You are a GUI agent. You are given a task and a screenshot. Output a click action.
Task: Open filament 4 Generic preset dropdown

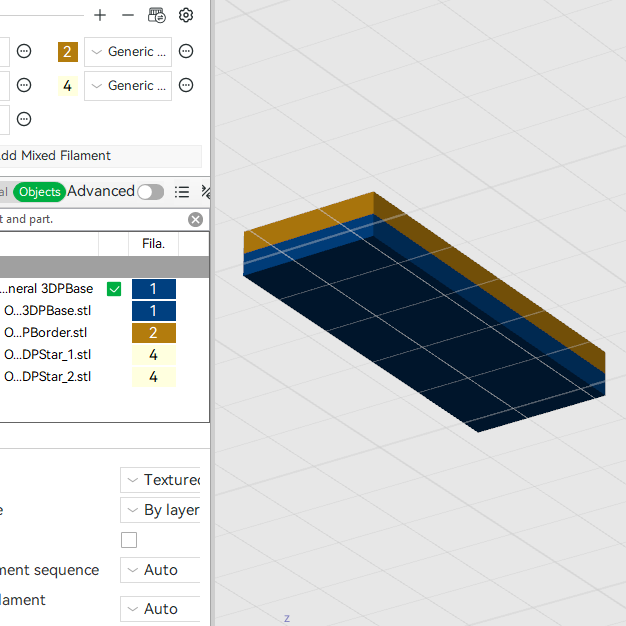coord(128,86)
